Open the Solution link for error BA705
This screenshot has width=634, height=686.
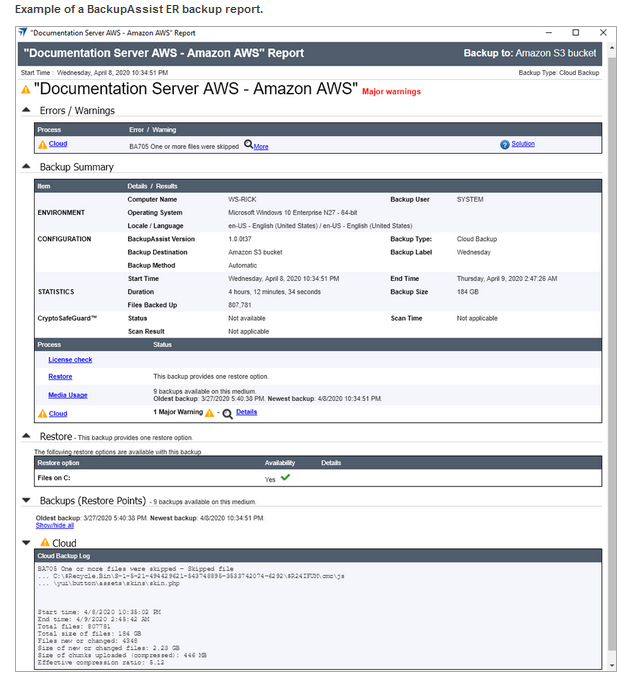click(523, 144)
